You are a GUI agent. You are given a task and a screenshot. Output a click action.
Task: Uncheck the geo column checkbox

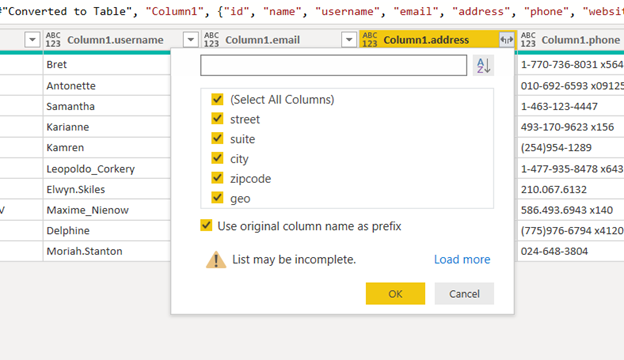point(217,198)
